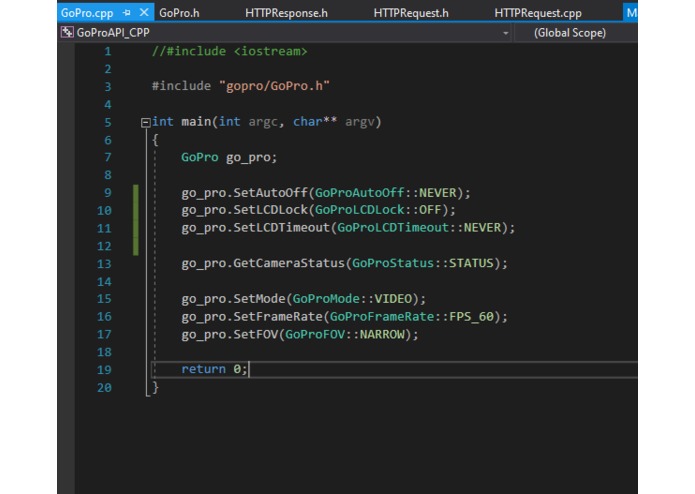The width and height of the screenshot is (695, 494).
Task: Switch to the HTTPRequest.cpp tab
Action: [x=538, y=13]
